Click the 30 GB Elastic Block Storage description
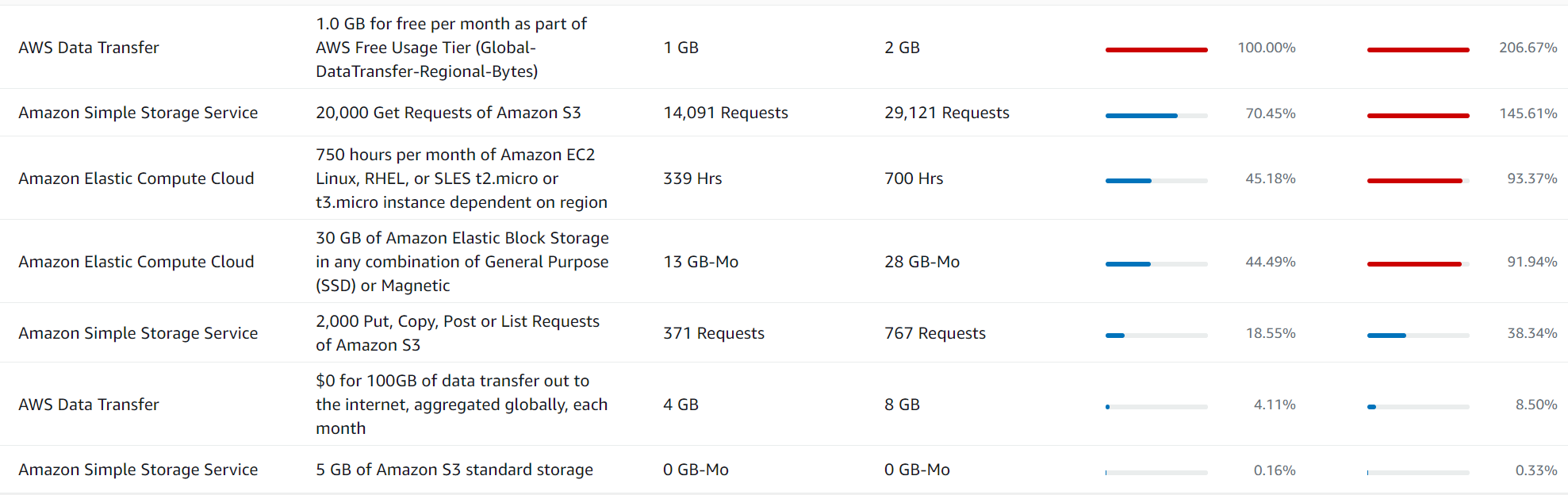 462,262
